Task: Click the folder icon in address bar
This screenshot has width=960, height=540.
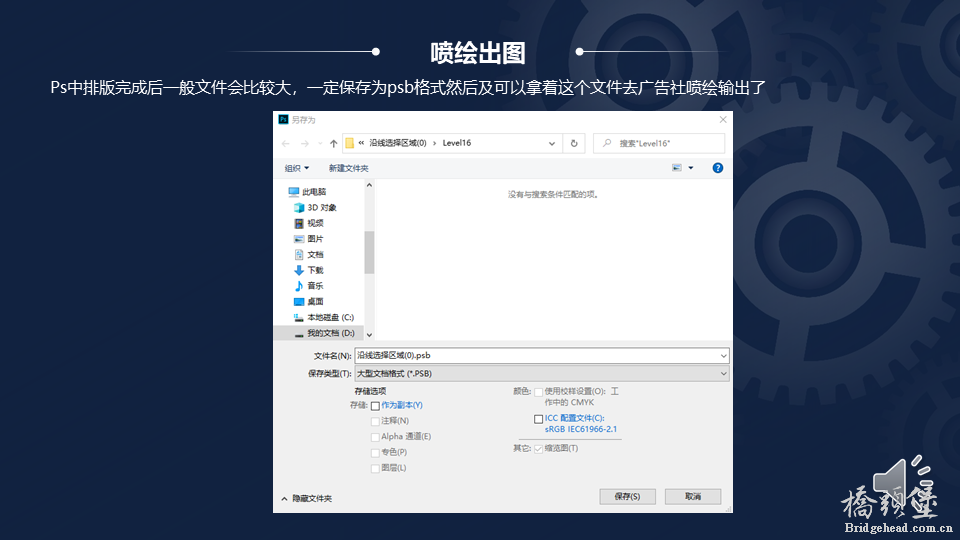Action: 350,143
